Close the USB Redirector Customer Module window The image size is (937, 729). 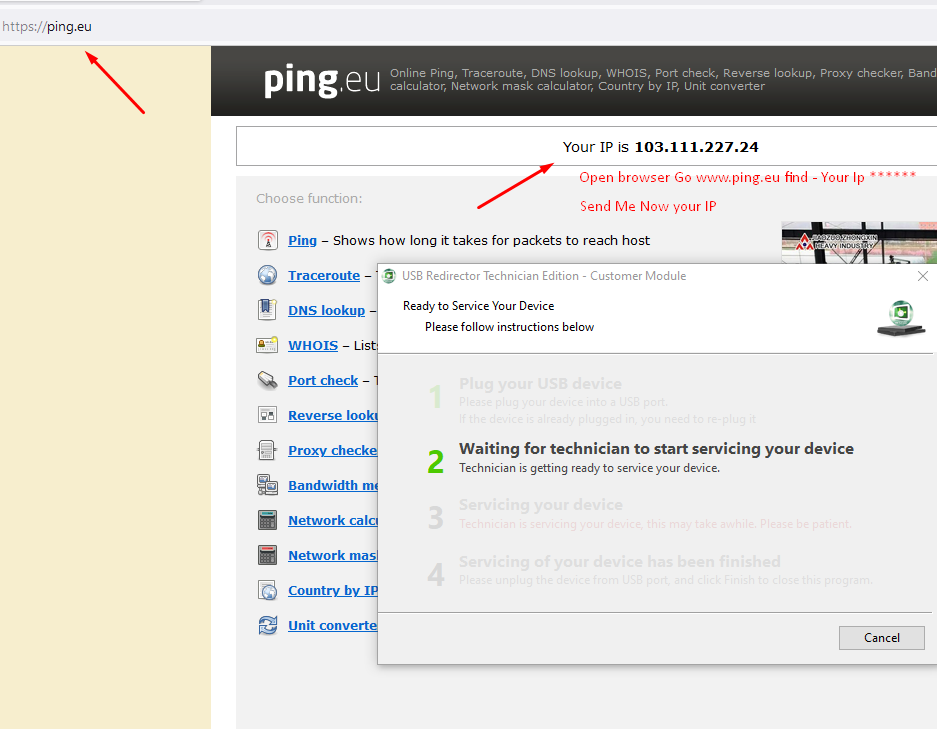pos(922,276)
